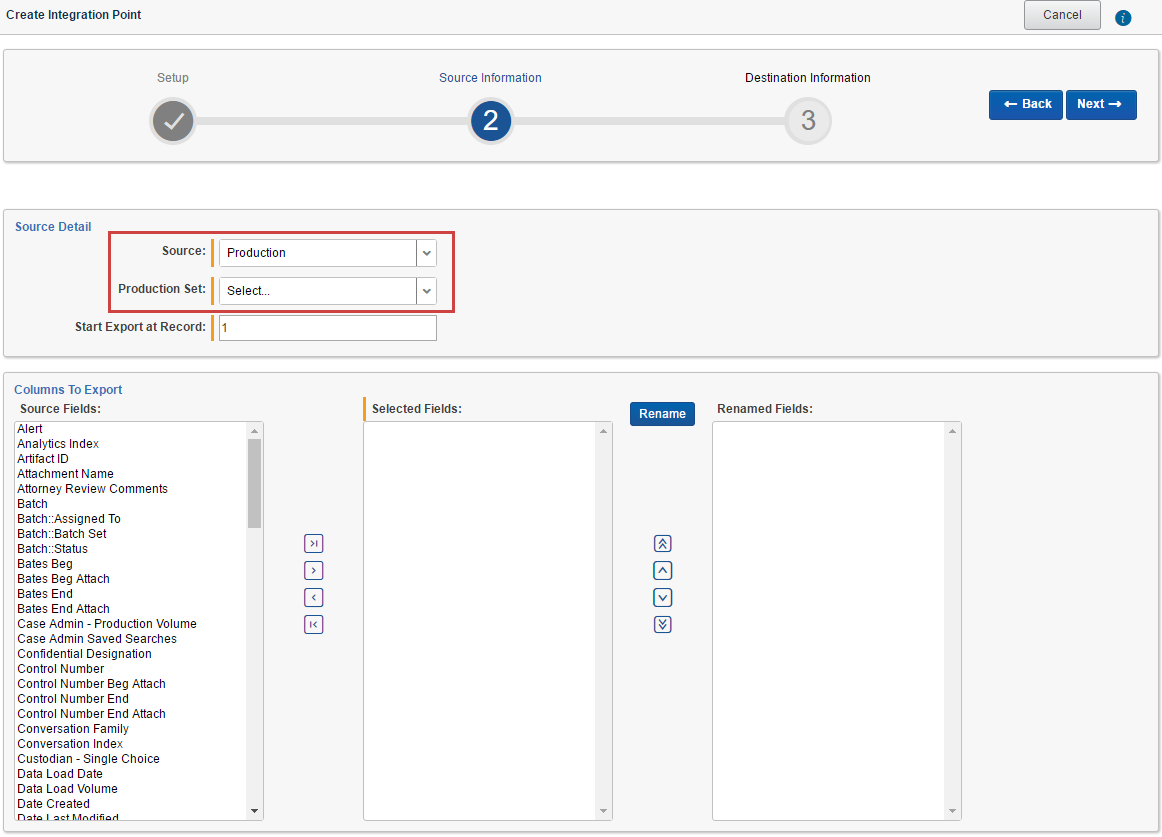Select Batch::Status field

[x=53, y=549]
